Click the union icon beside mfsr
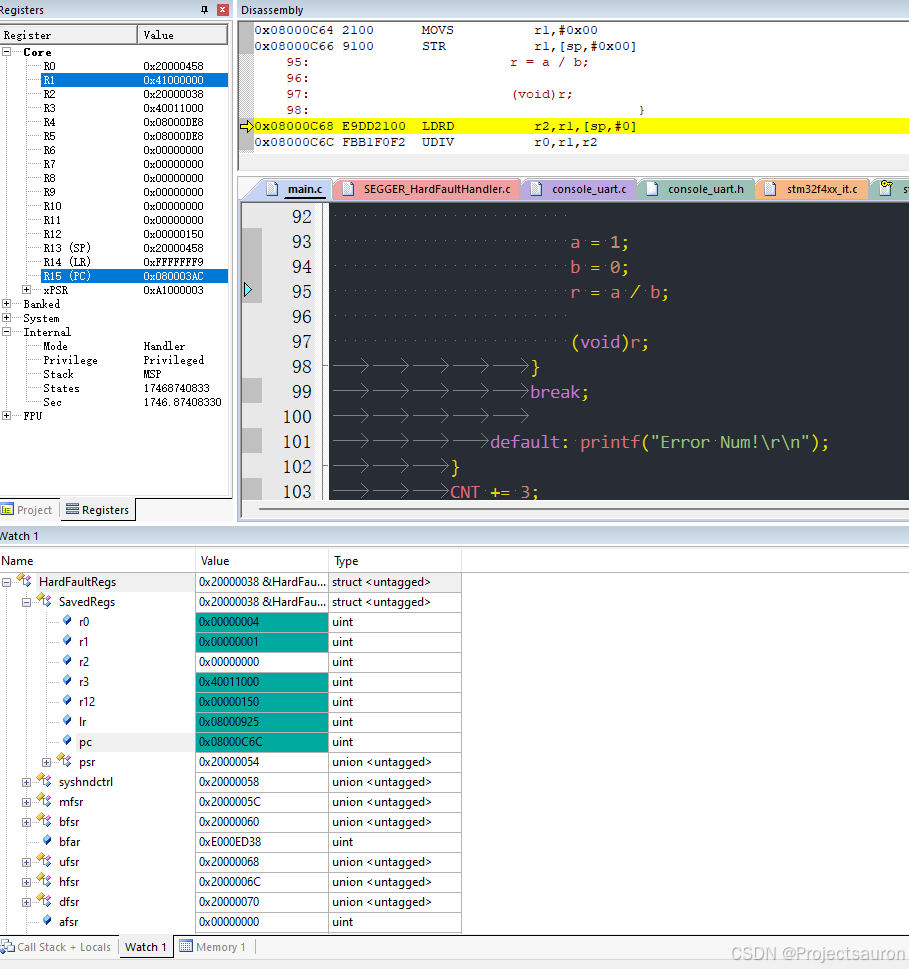The width and height of the screenshot is (909, 969). tap(45, 802)
